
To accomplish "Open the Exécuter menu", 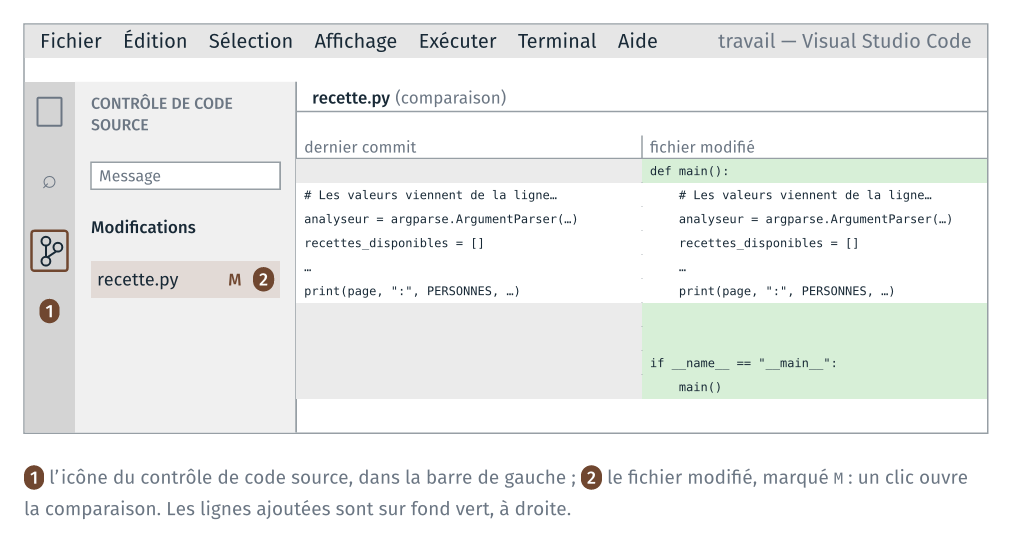I will tap(458, 41).
